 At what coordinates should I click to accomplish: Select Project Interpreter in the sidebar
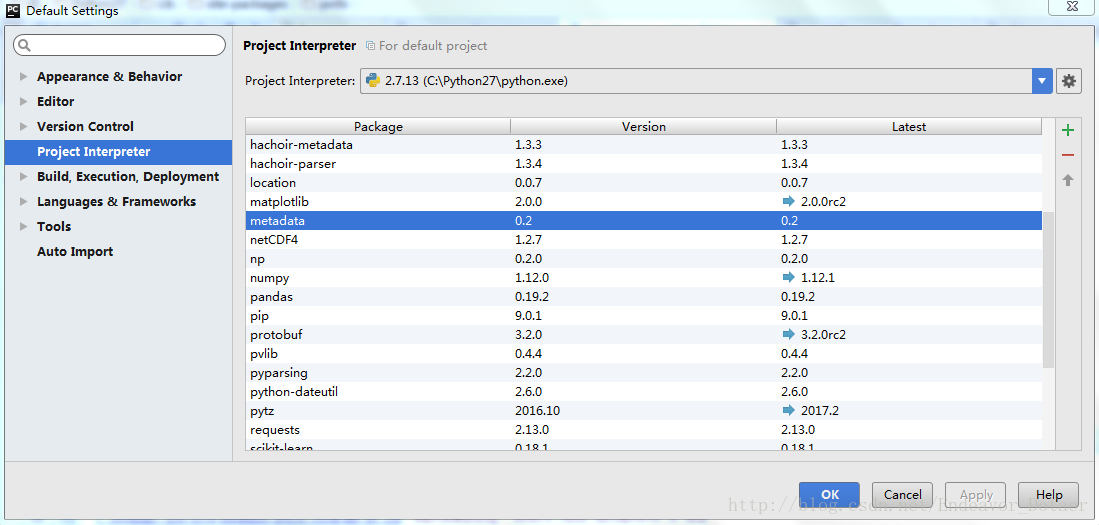pyautogui.click(x=118, y=152)
